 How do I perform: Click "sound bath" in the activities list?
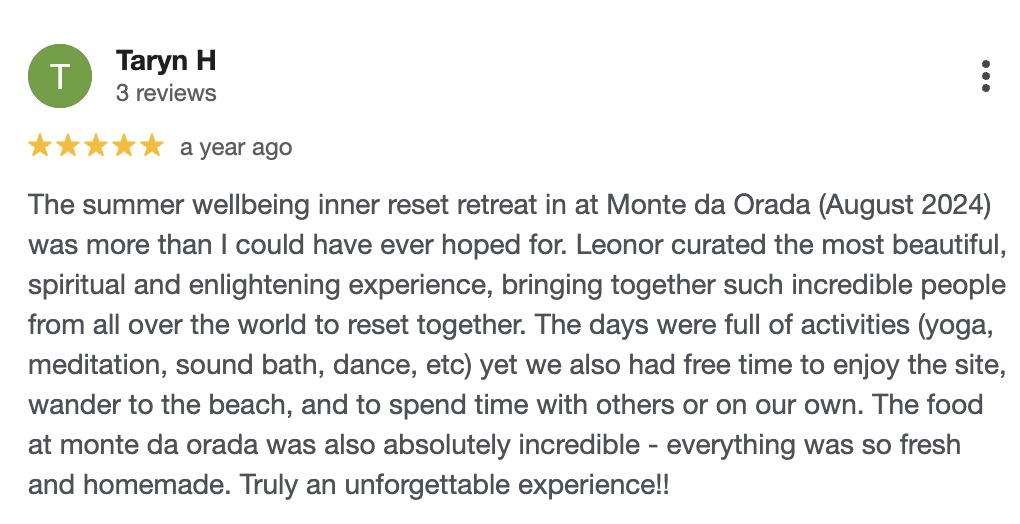pos(228,366)
